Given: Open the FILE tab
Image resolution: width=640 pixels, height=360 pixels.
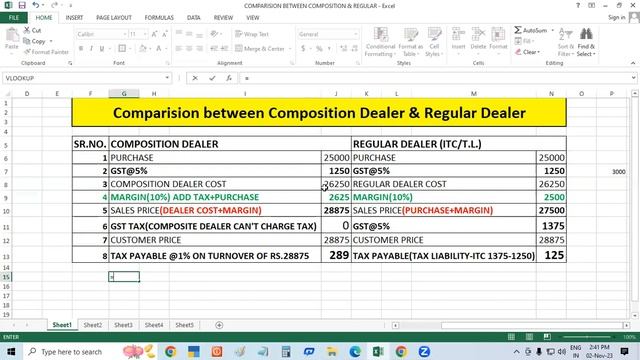Looking at the screenshot, I should 14,18.
